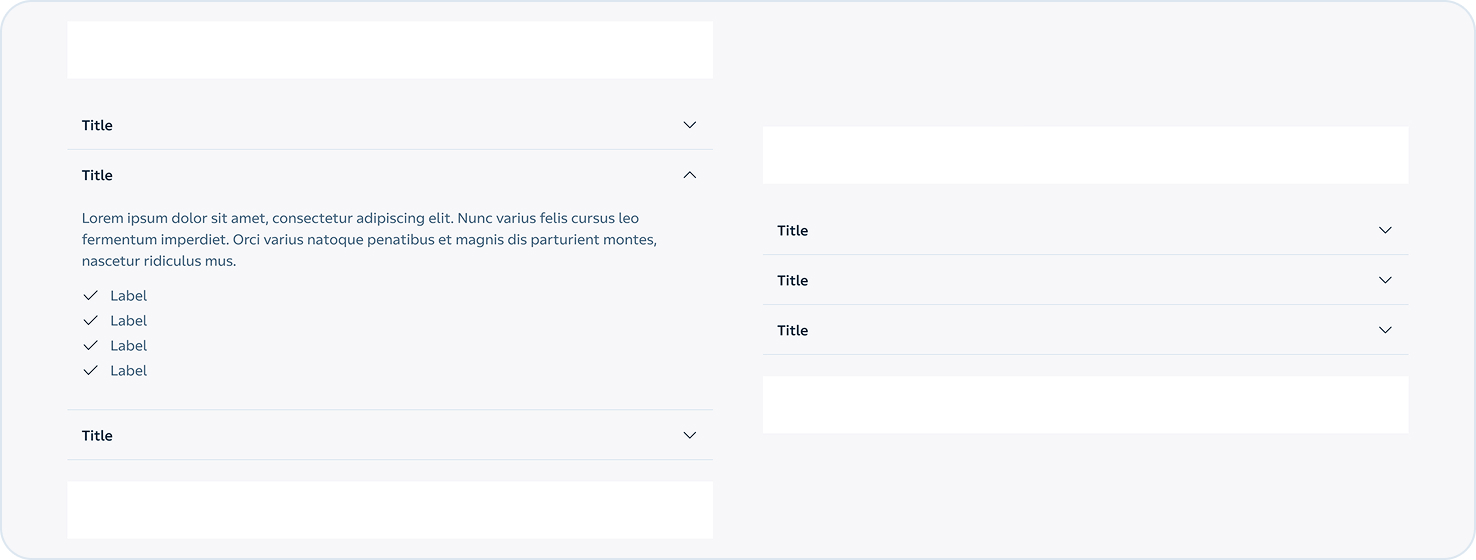
Task: Expand the topmost Title row in the left accordion
Action: click(390, 125)
